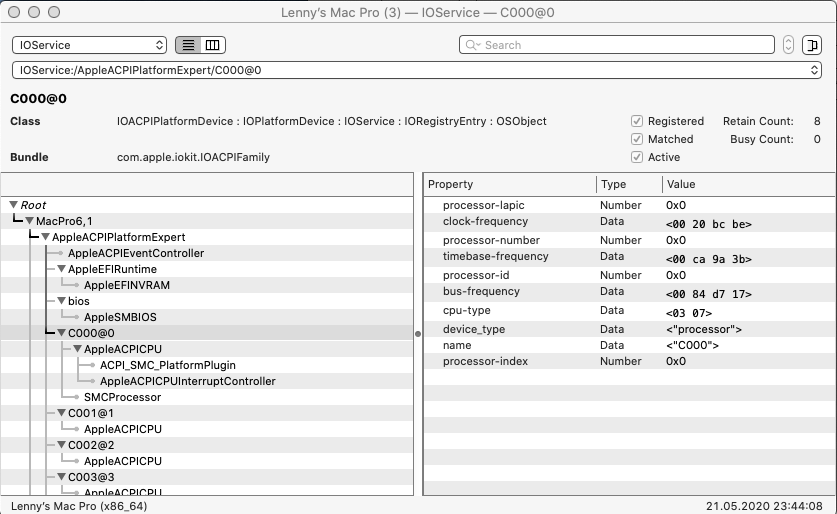
Task: Select the processor-id property row
Action: pyautogui.click(x=630, y=275)
